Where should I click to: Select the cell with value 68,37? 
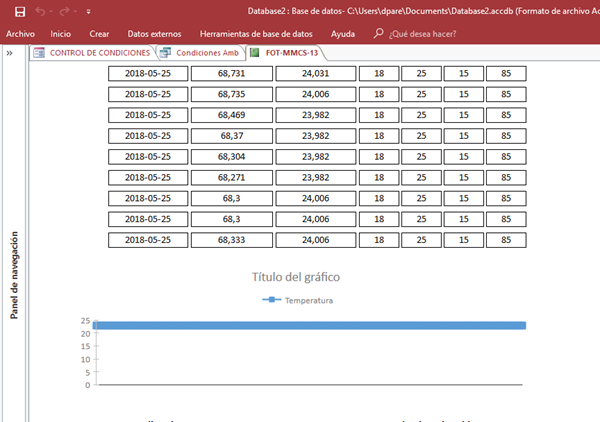[x=232, y=136]
